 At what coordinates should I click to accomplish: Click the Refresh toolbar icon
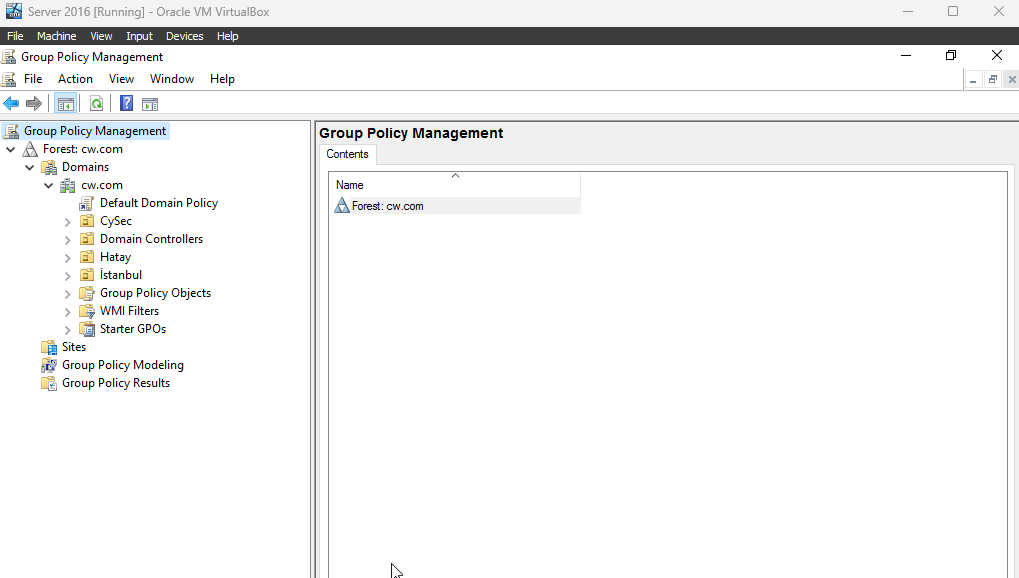point(96,103)
